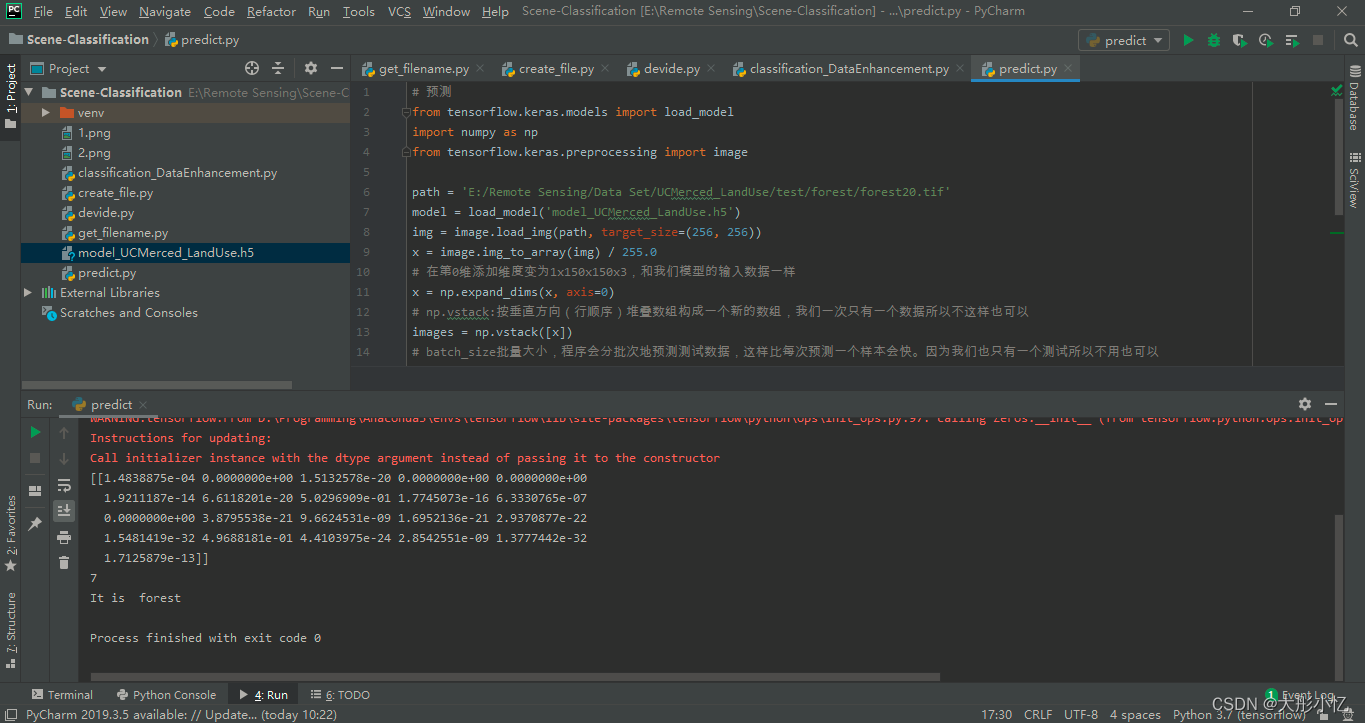The width and height of the screenshot is (1365, 723).
Task: Select 1.png in the project tree
Action: [186, 132]
